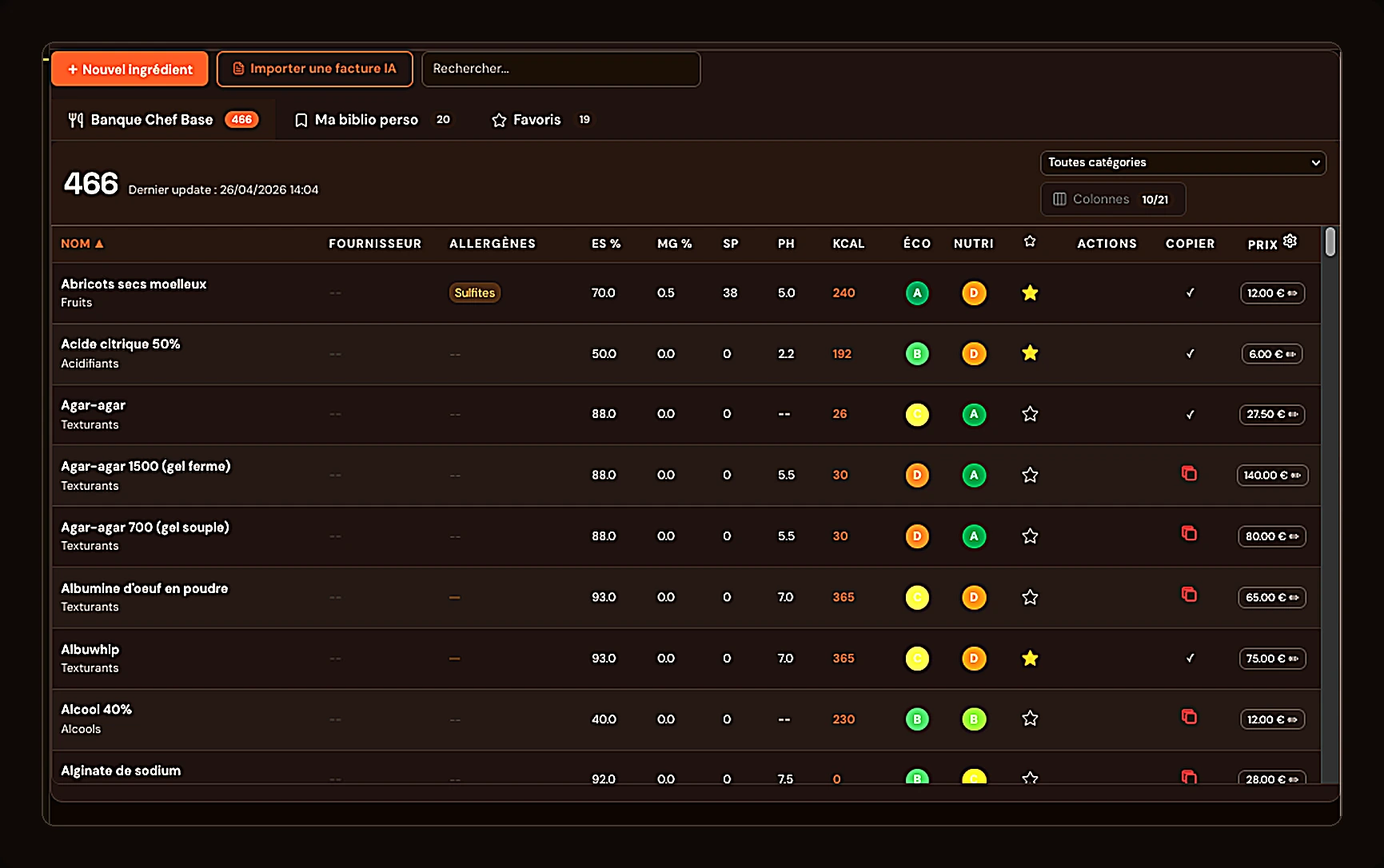Click the KCAL column header
This screenshot has width=1384, height=868.
(x=848, y=244)
